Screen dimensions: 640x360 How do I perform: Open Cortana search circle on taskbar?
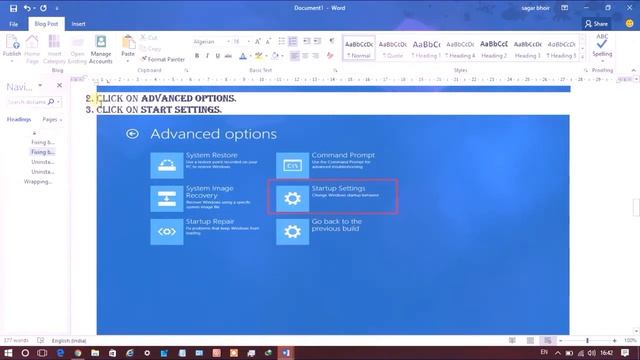pyautogui.click(x=25, y=353)
